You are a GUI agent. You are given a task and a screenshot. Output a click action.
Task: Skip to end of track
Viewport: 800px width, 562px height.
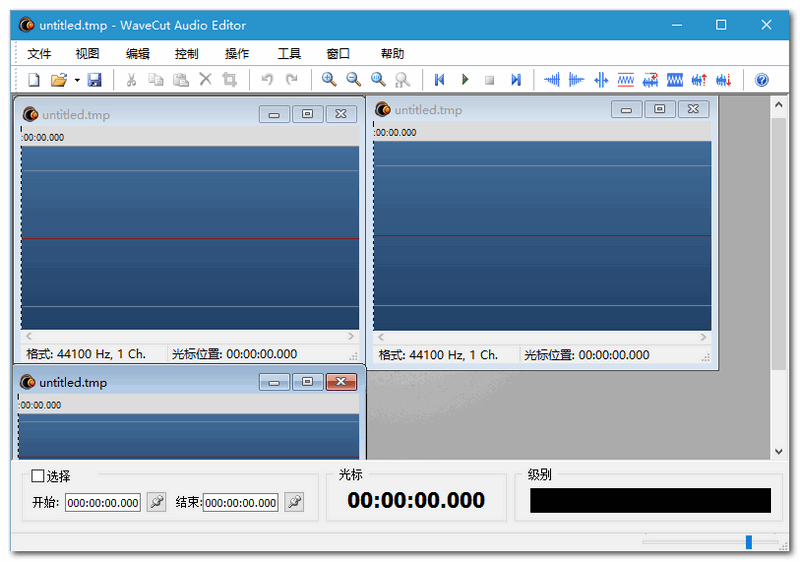click(x=516, y=80)
